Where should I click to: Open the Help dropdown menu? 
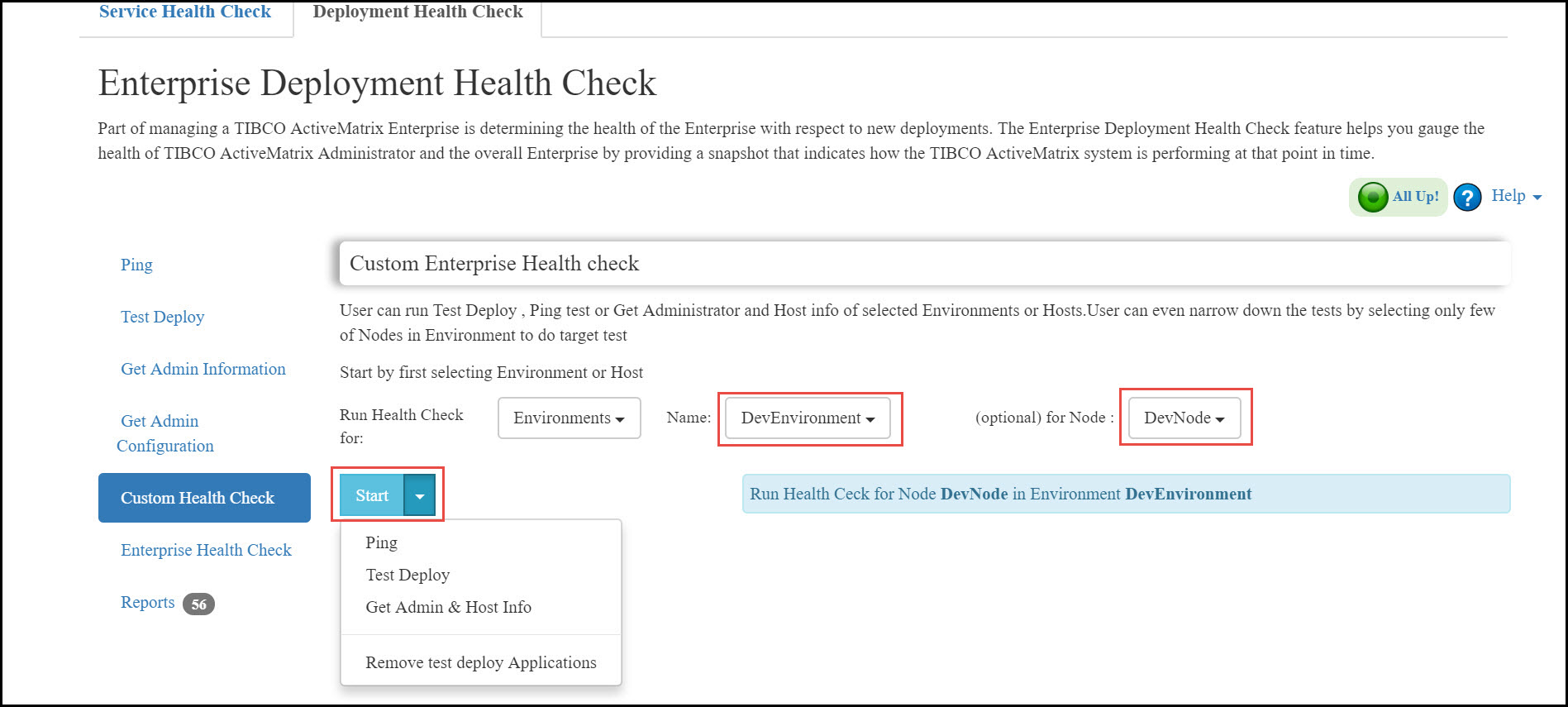click(1516, 196)
